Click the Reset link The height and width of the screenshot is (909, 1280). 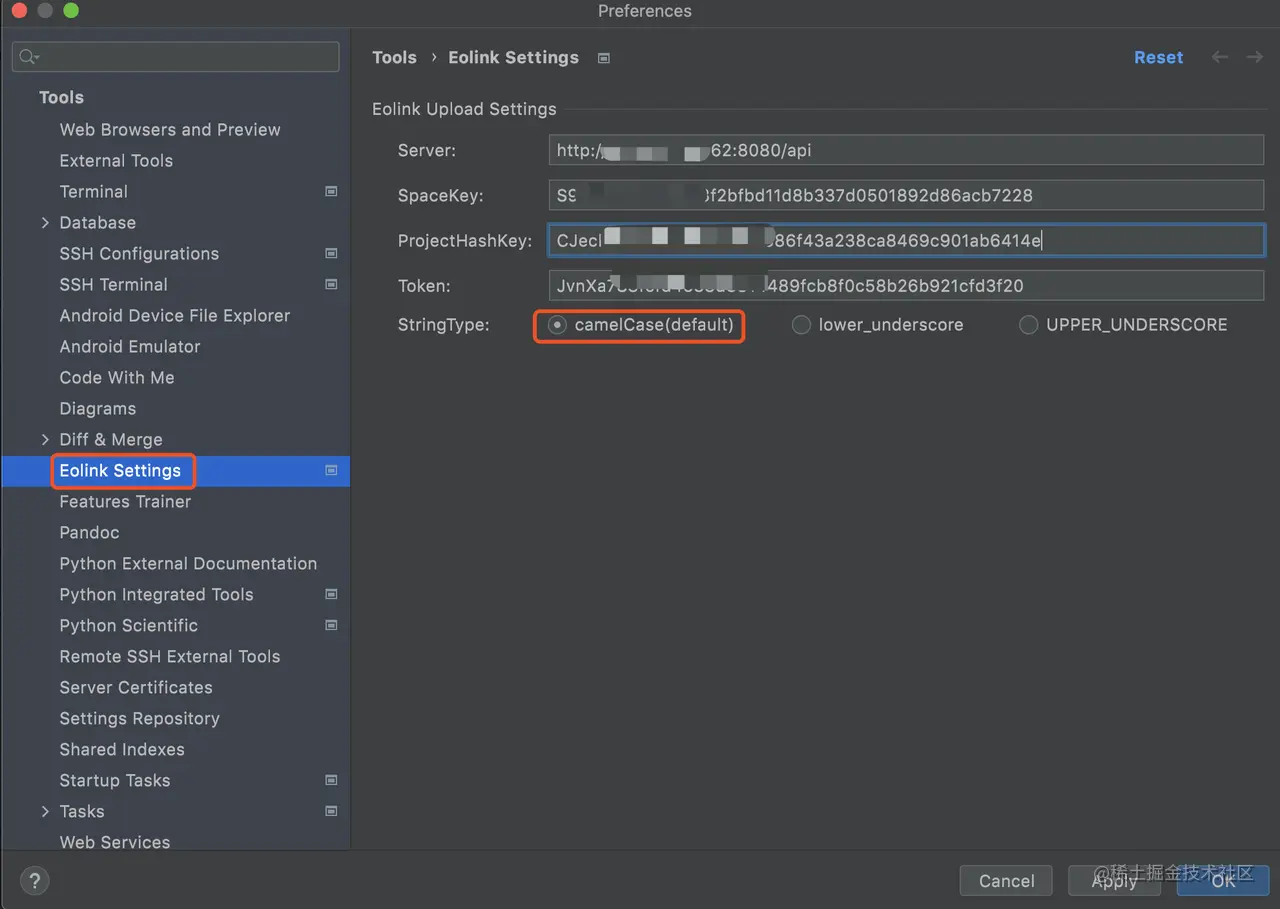(x=1158, y=57)
